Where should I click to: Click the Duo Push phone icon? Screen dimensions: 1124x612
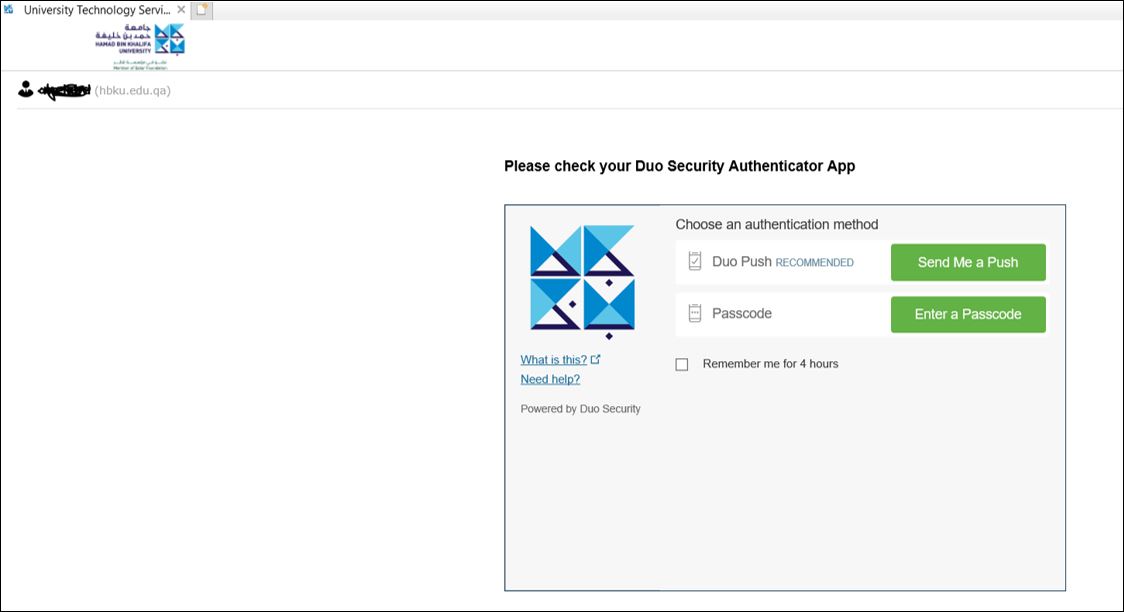pyautogui.click(x=695, y=261)
